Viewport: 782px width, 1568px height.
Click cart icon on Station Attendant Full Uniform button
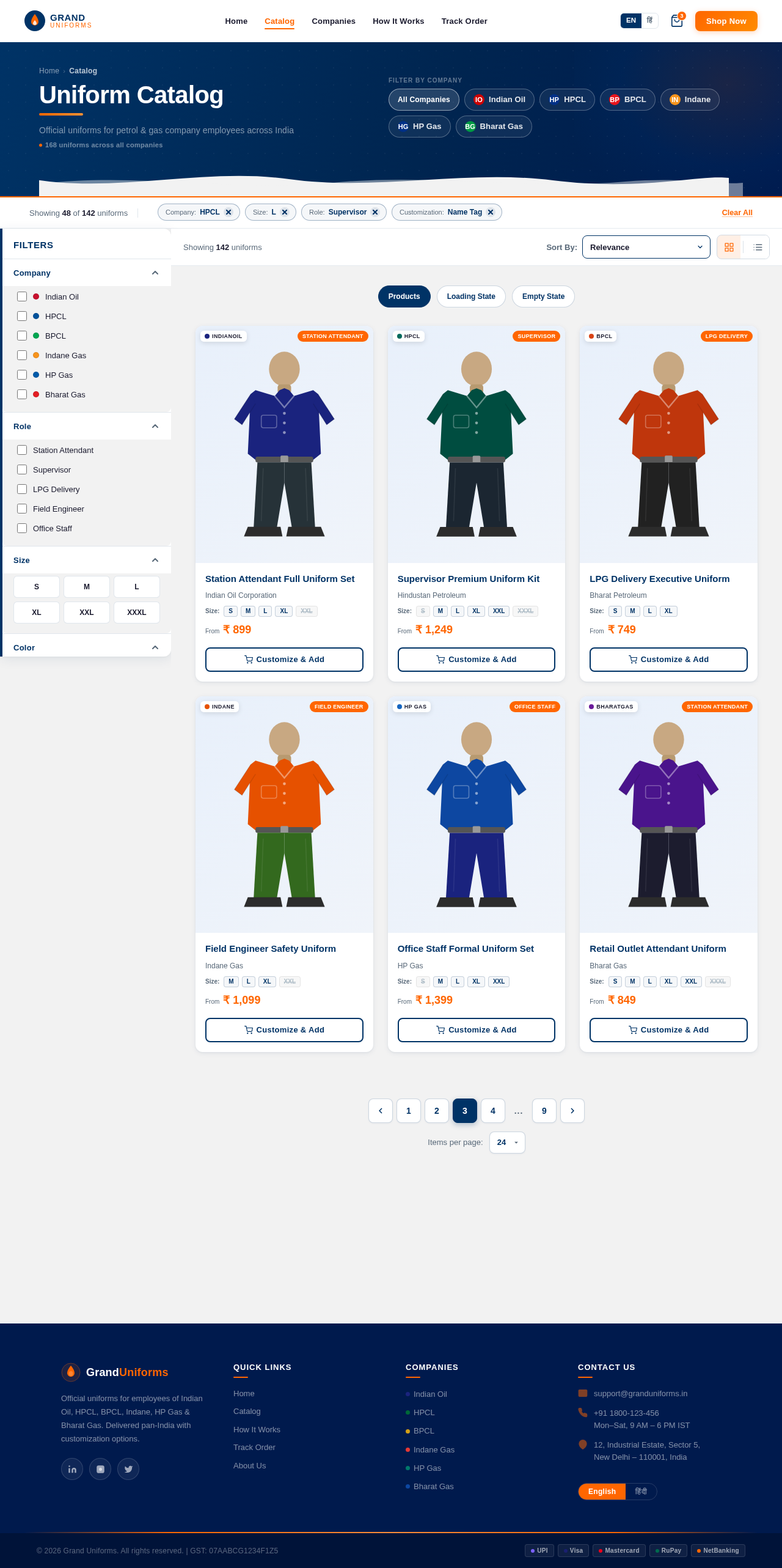pos(249,660)
